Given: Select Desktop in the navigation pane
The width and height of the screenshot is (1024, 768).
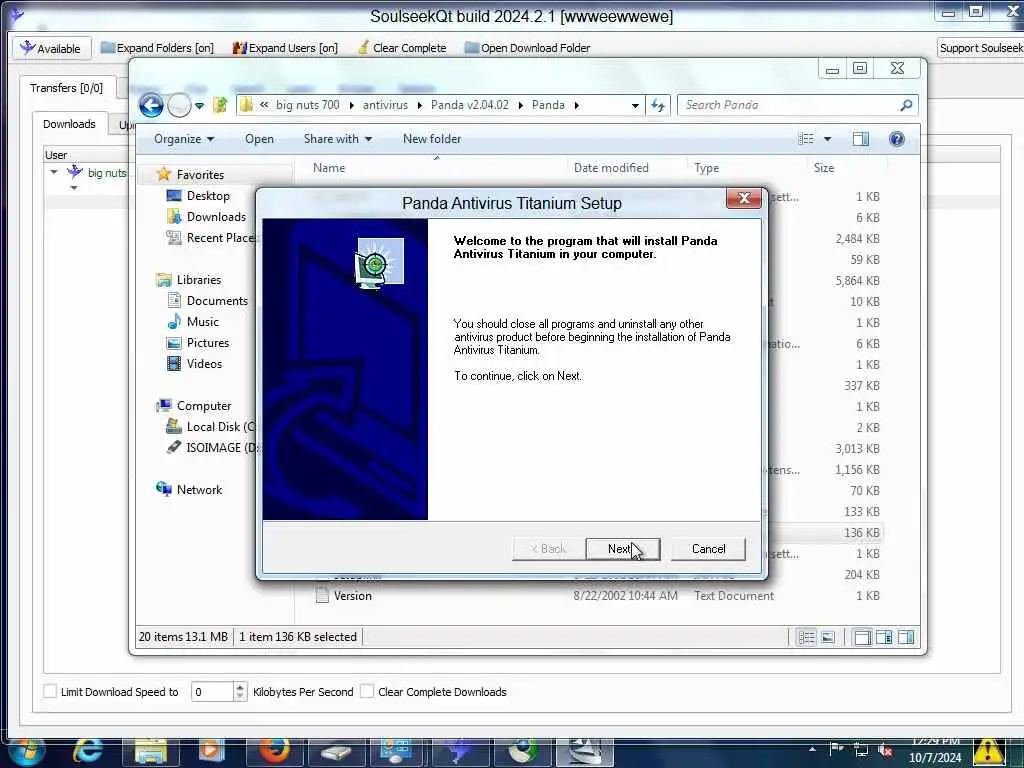Looking at the screenshot, I should point(208,195).
